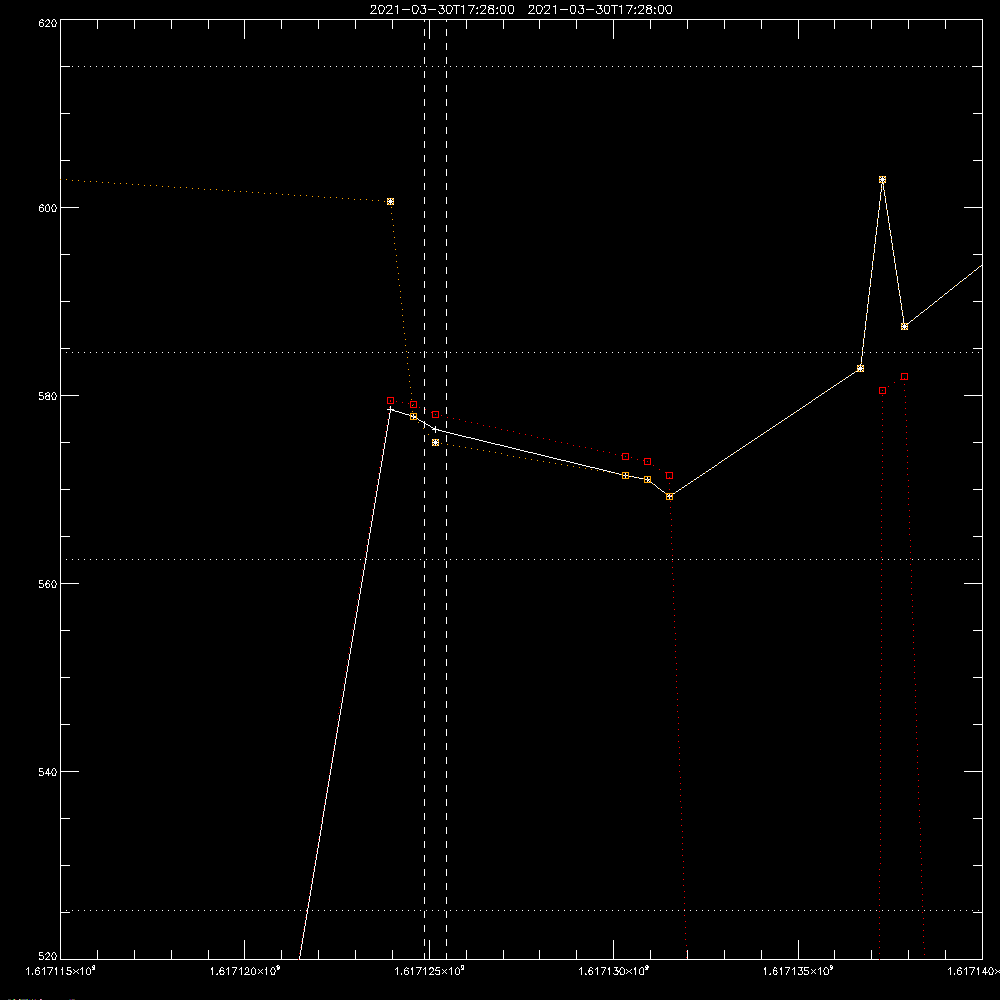Click the y-axis label 620

click(48, 23)
